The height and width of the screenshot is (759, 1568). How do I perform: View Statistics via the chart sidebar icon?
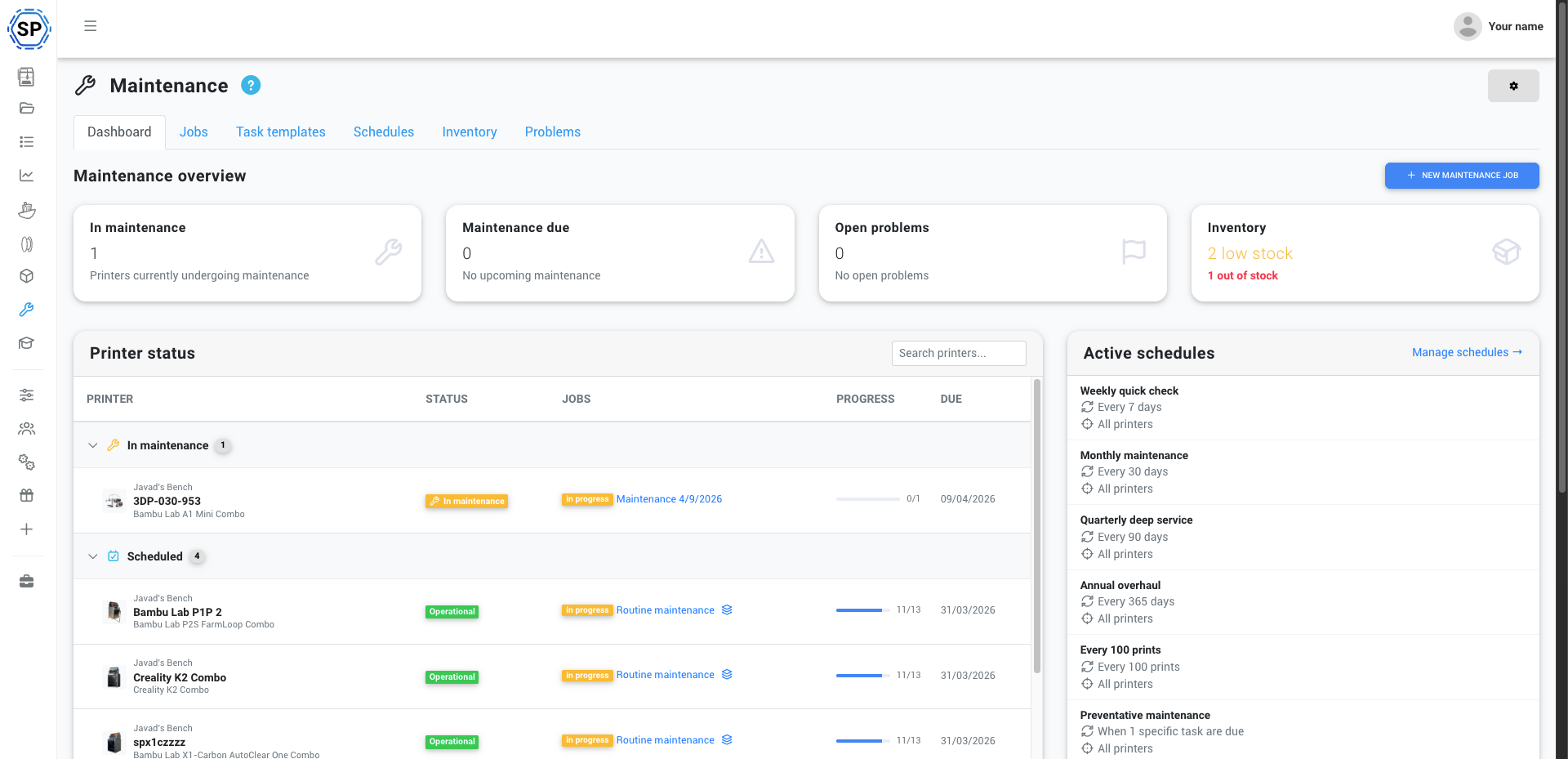[27, 175]
